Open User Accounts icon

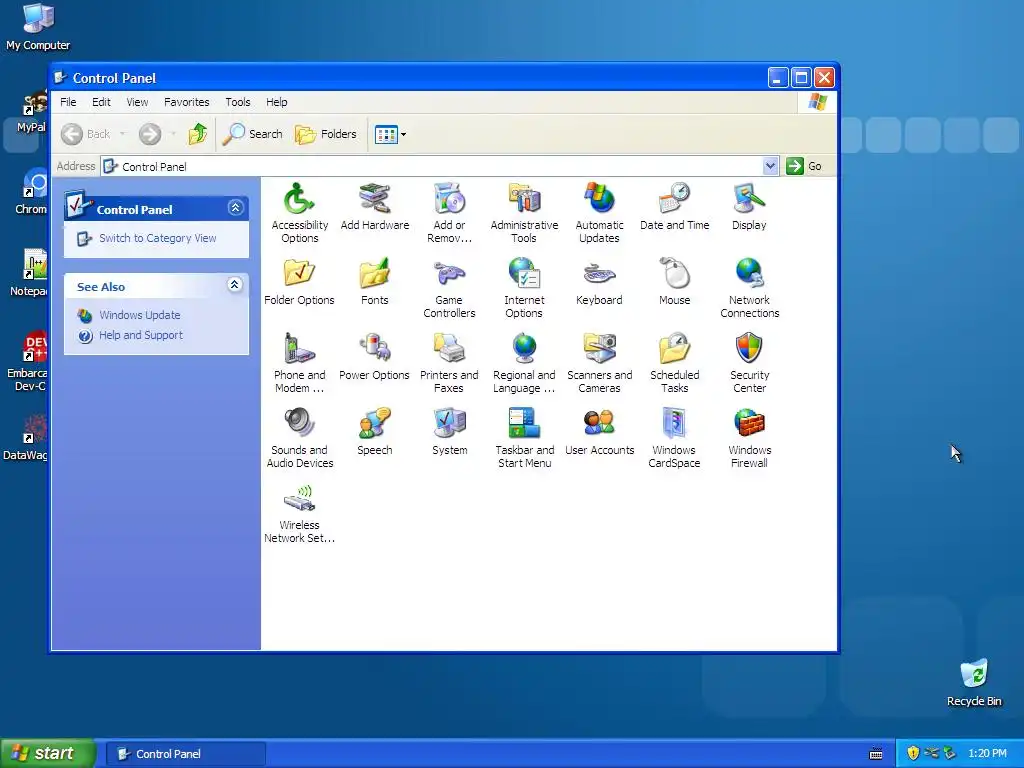click(600, 423)
